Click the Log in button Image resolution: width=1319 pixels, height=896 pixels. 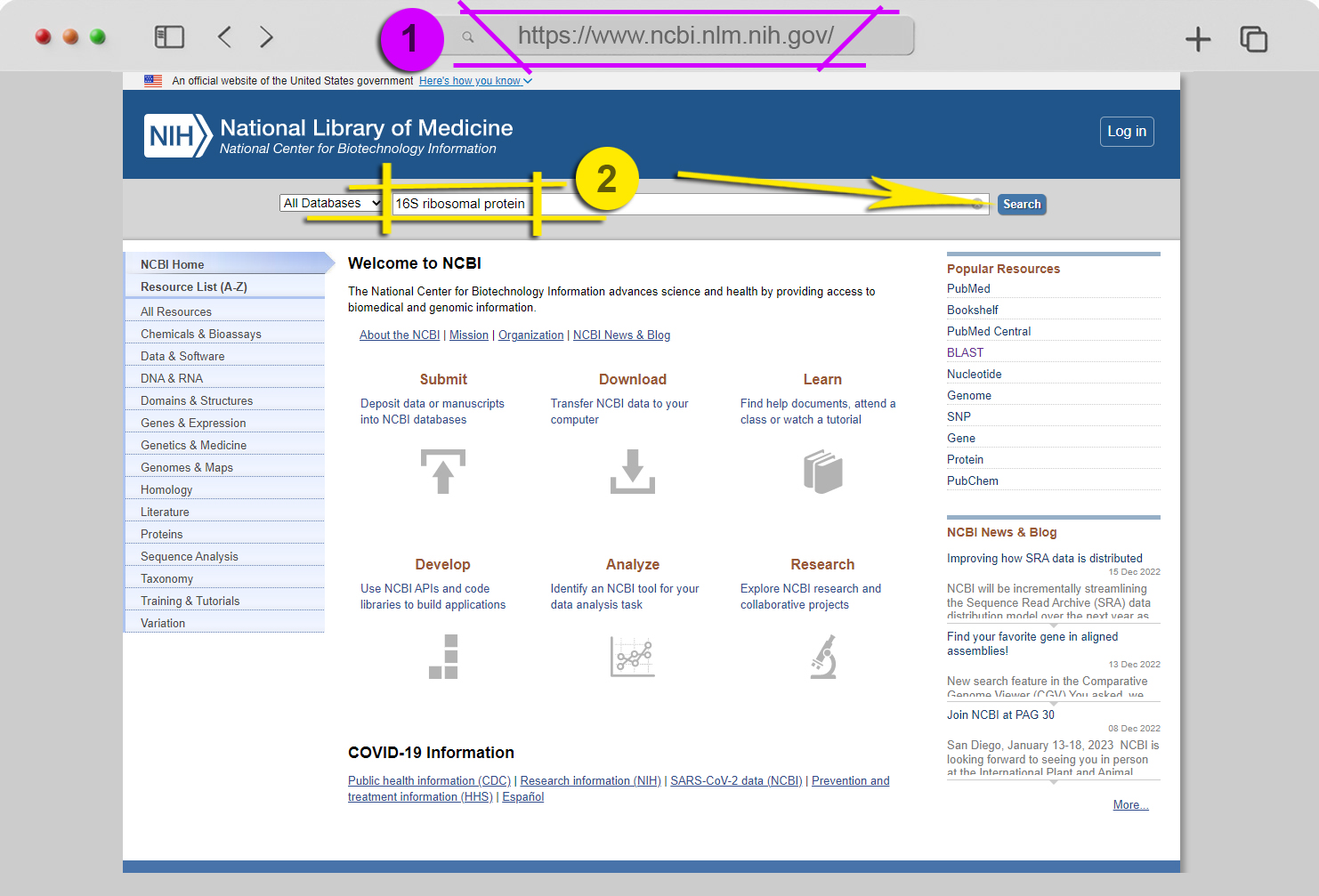point(1127,132)
